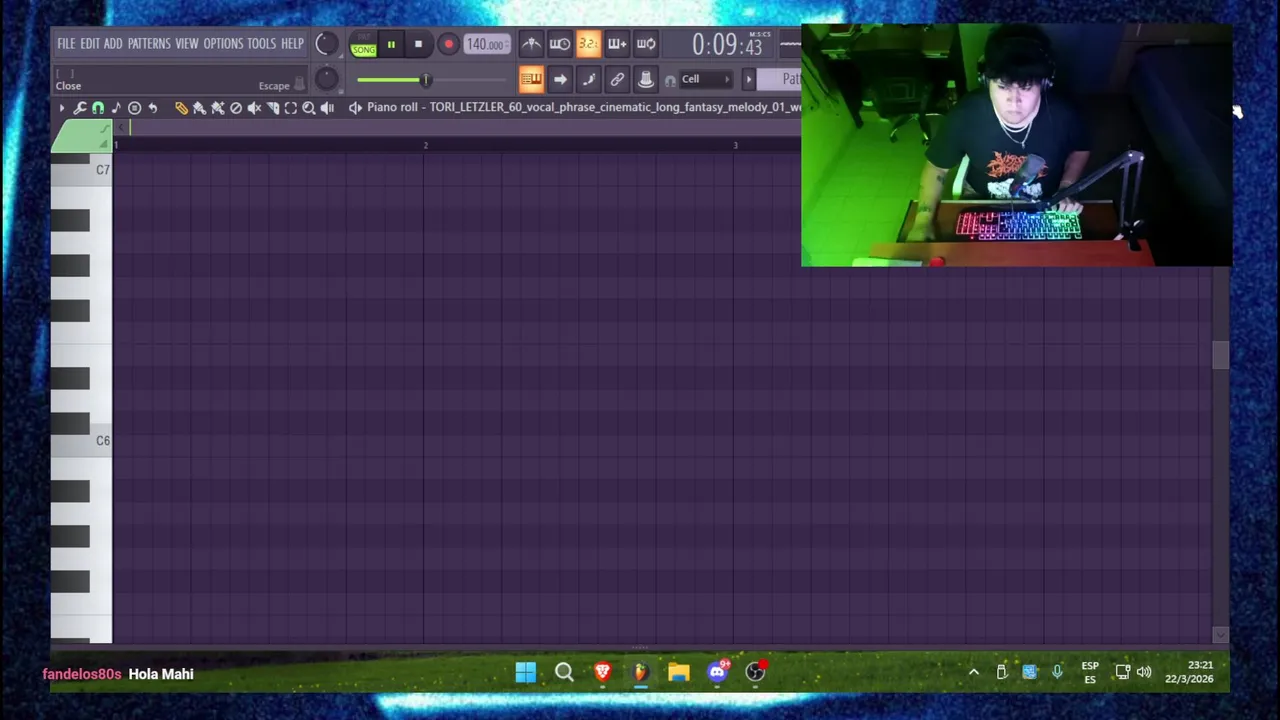The height and width of the screenshot is (720, 1280).
Task: Toggle the note/clip grouping link button
Action: tap(617, 79)
